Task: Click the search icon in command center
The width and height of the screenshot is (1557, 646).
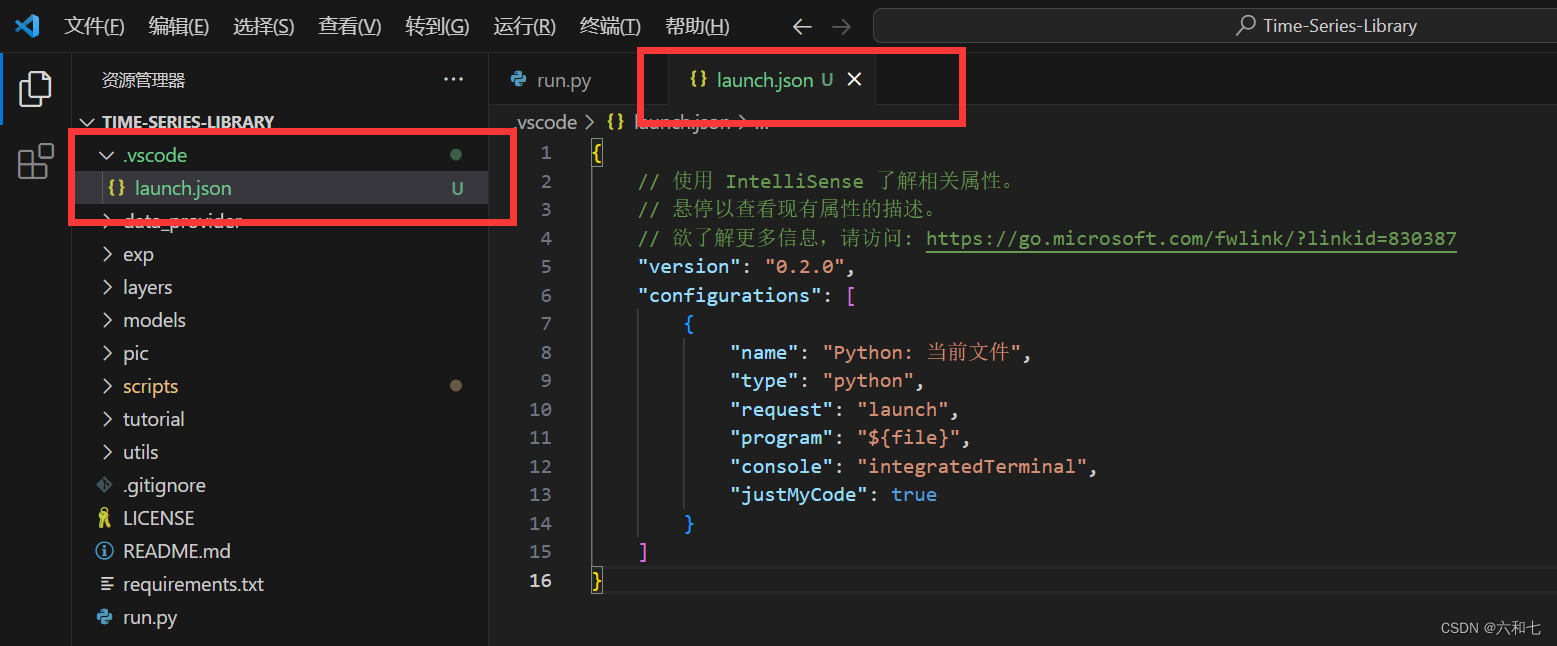Action: 1246,26
